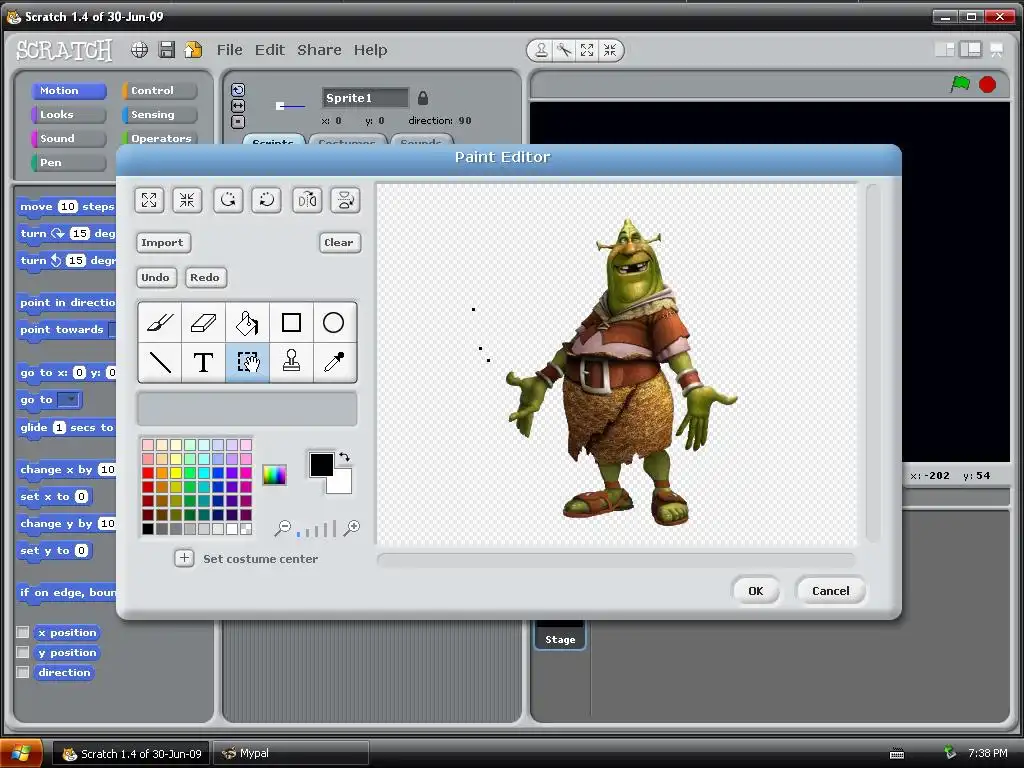This screenshot has height=768, width=1024.
Task: Zoom out the paint canvas
Action: tap(283, 528)
